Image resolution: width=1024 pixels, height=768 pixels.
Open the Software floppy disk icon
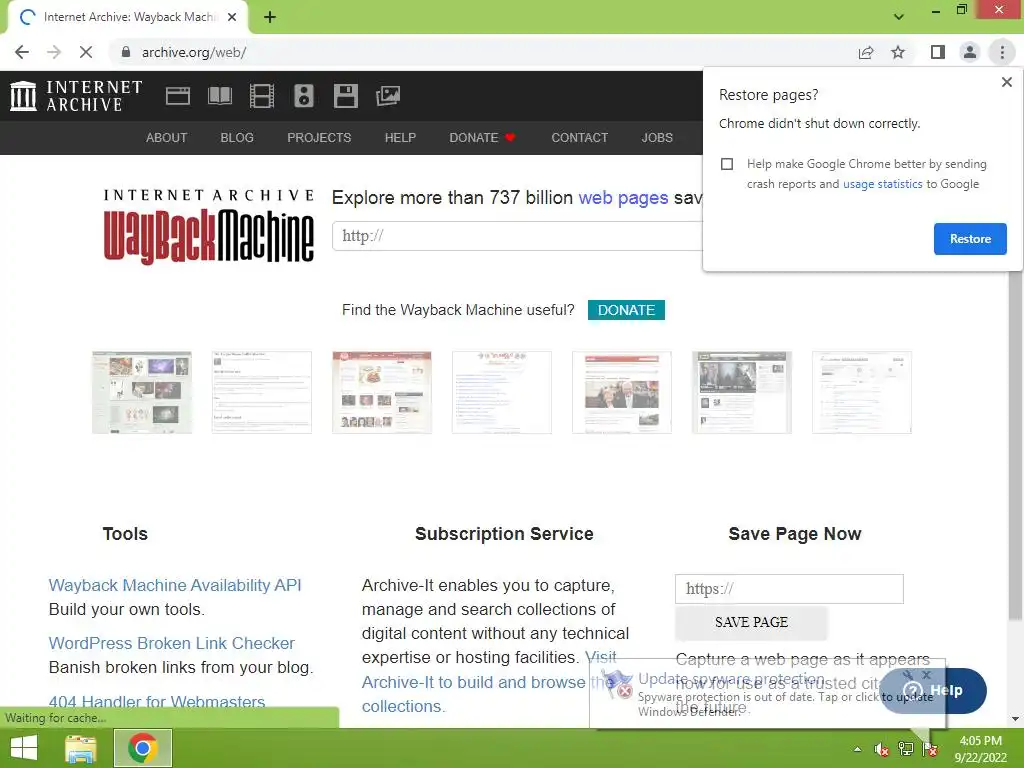[345, 96]
